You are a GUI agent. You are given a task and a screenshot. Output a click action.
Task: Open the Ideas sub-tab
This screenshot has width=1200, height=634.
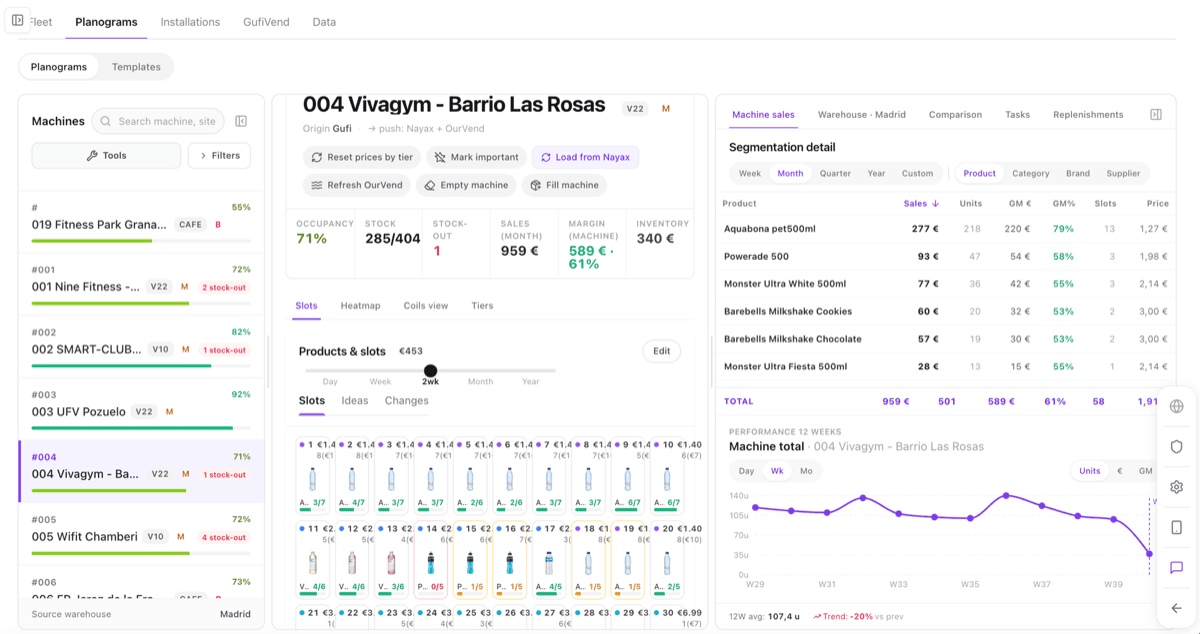coord(355,401)
